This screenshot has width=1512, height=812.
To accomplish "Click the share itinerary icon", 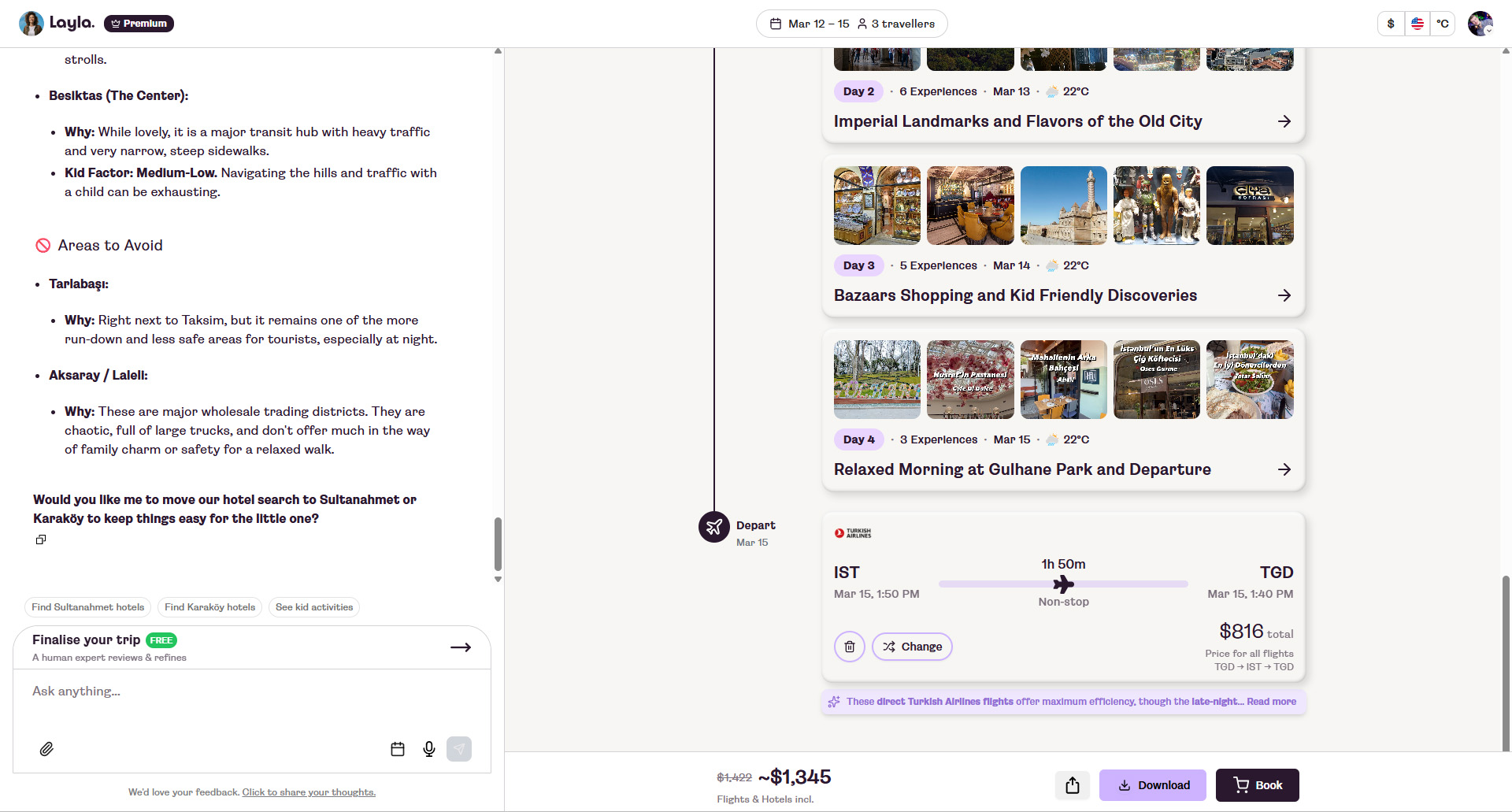I will pos(1073,785).
